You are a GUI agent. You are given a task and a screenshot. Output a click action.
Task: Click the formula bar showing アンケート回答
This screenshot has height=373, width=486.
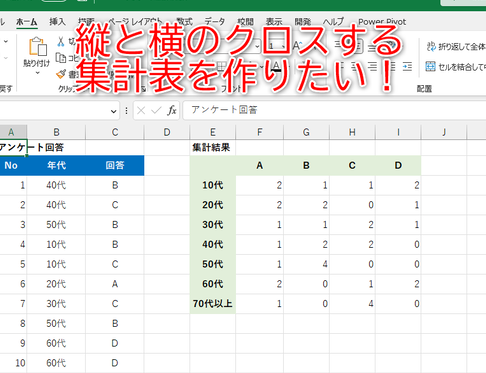coord(334,110)
